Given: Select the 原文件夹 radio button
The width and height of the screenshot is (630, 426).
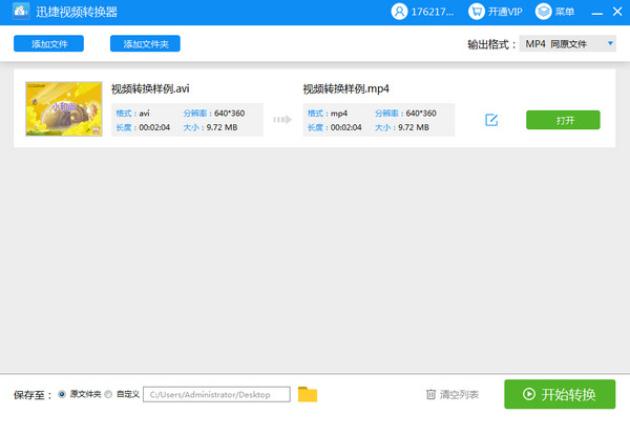Looking at the screenshot, I should pyautogui.click(x=62, y=395).
